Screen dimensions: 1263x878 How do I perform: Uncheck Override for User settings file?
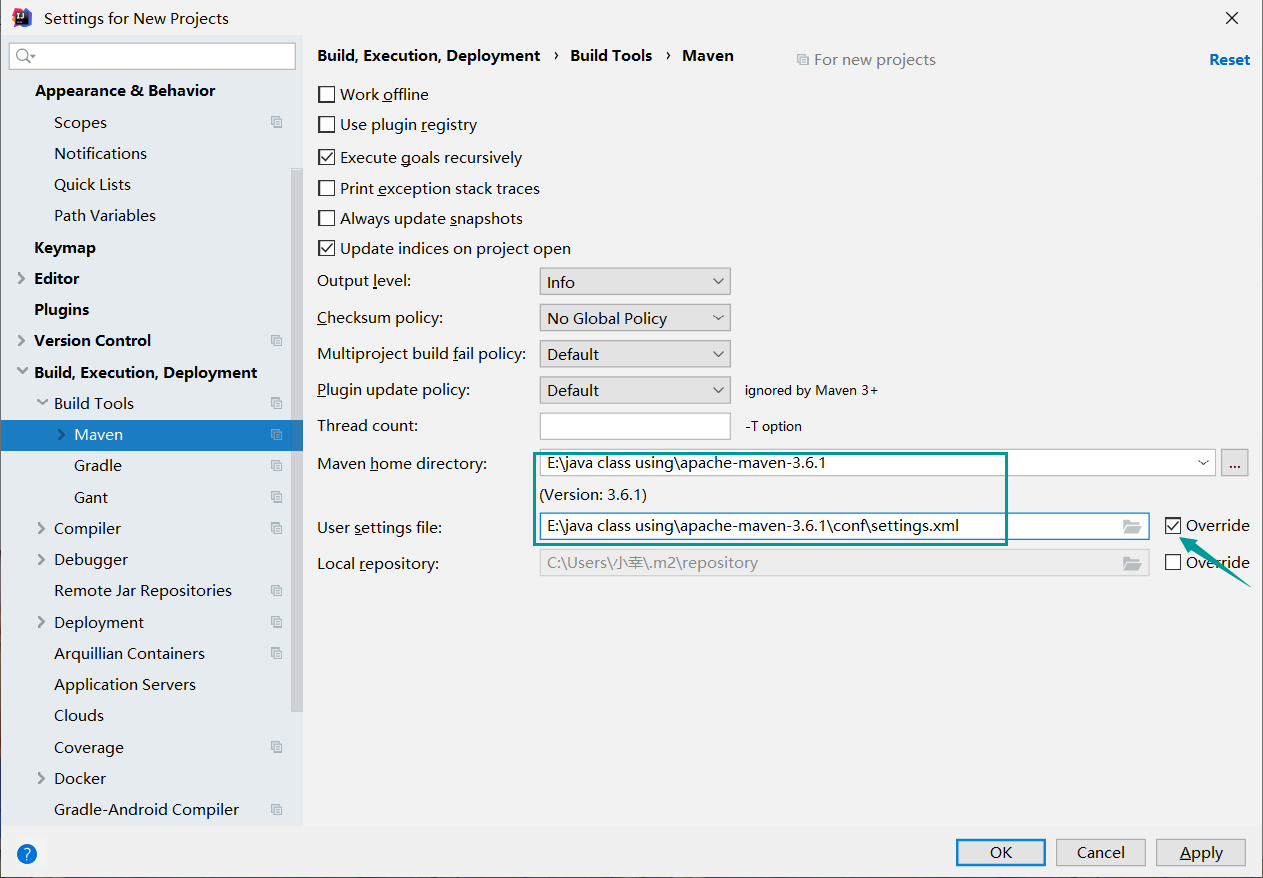click(1173, 526)
